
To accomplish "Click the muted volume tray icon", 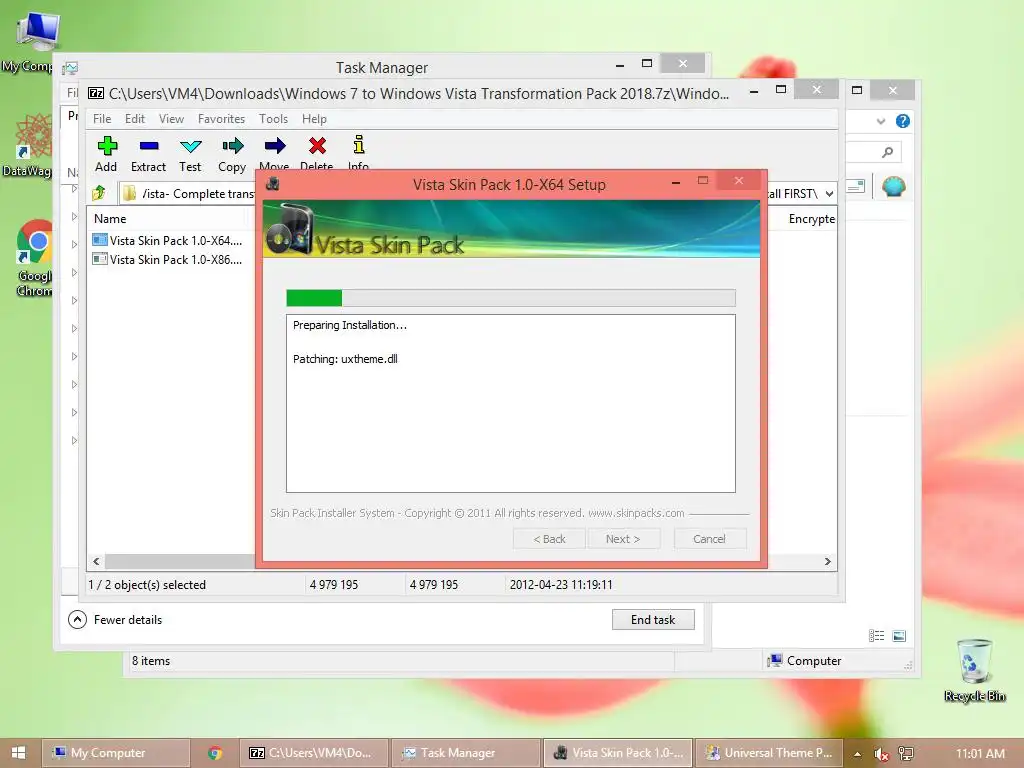I will pyautogui.click(x=881, y=754).
